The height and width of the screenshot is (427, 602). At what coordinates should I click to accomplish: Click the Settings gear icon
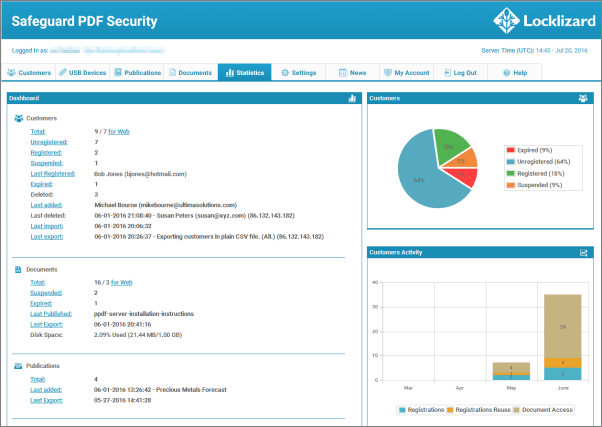(x=285, y=73)
